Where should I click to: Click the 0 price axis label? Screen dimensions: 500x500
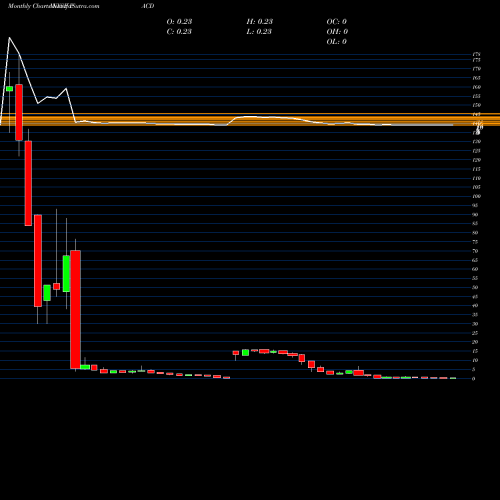474,379
